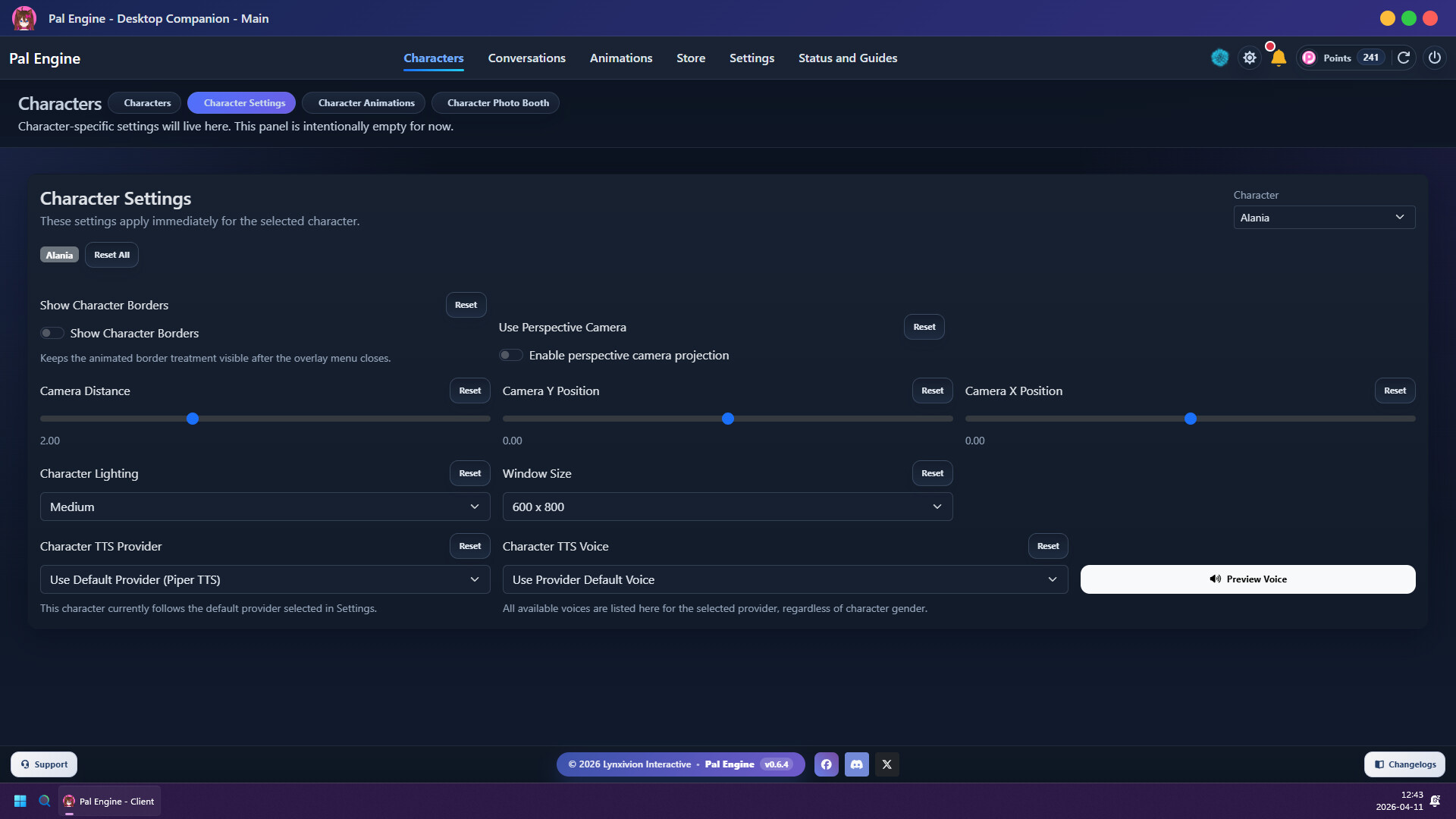The image size is (1456, 819).
Task: Open the Support button in footer
Action: coord(44,764)
